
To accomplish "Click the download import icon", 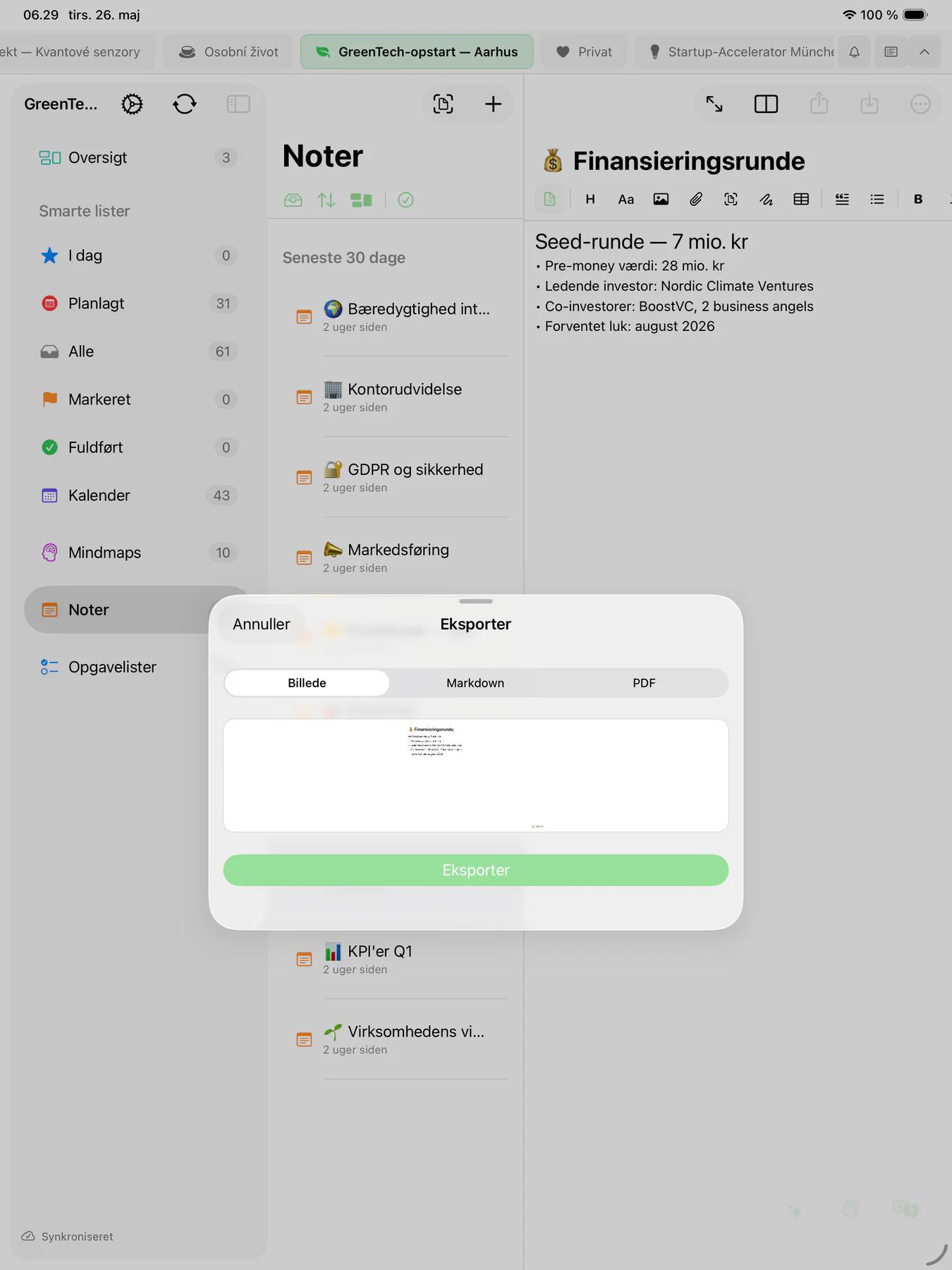I will point(869,104).
